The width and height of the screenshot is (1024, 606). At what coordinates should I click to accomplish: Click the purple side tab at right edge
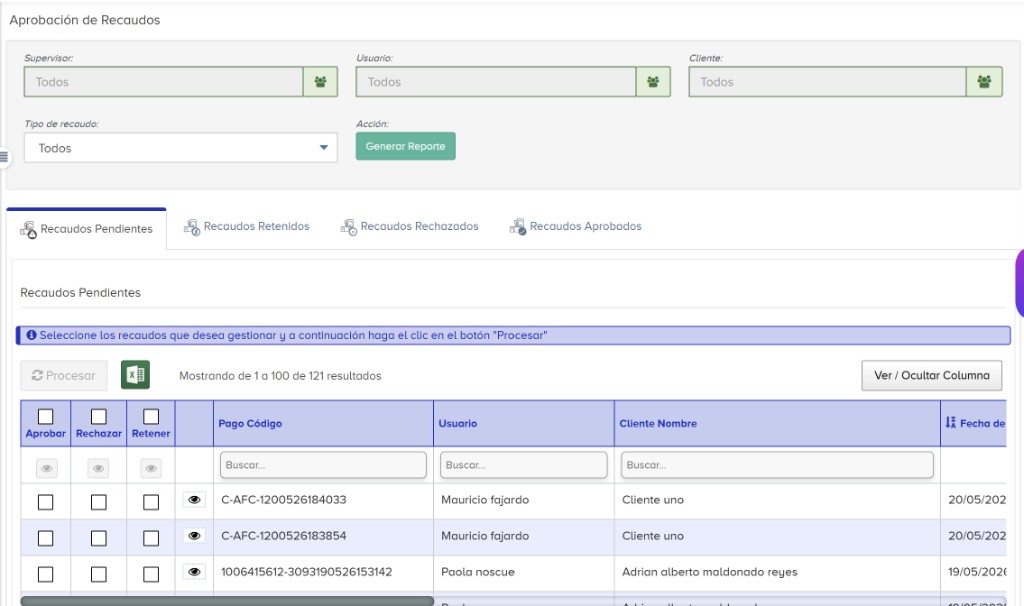(1019, 283)
